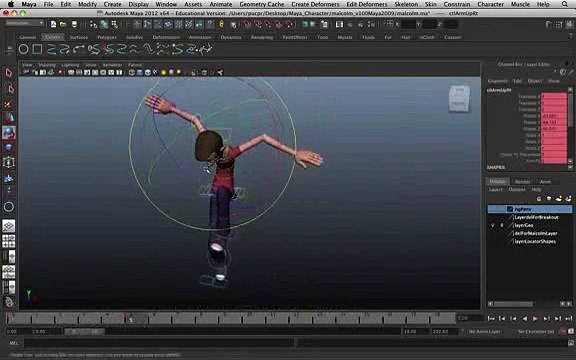Click the Layer Editor horizontal scrollbar

(513, 304)
